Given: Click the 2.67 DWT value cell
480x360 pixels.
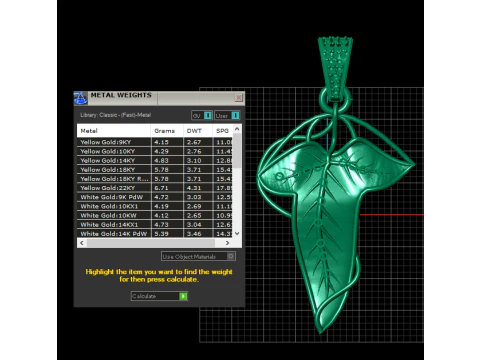Looking at the screenshot, I should [x=198, y=142].
